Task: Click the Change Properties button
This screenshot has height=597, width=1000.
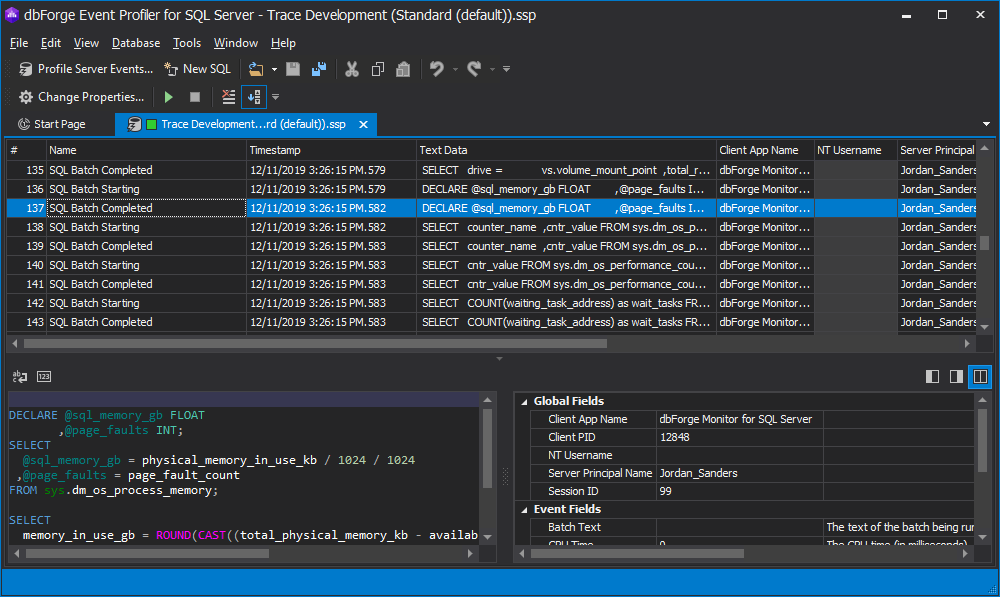Action: tap(81, 97)
